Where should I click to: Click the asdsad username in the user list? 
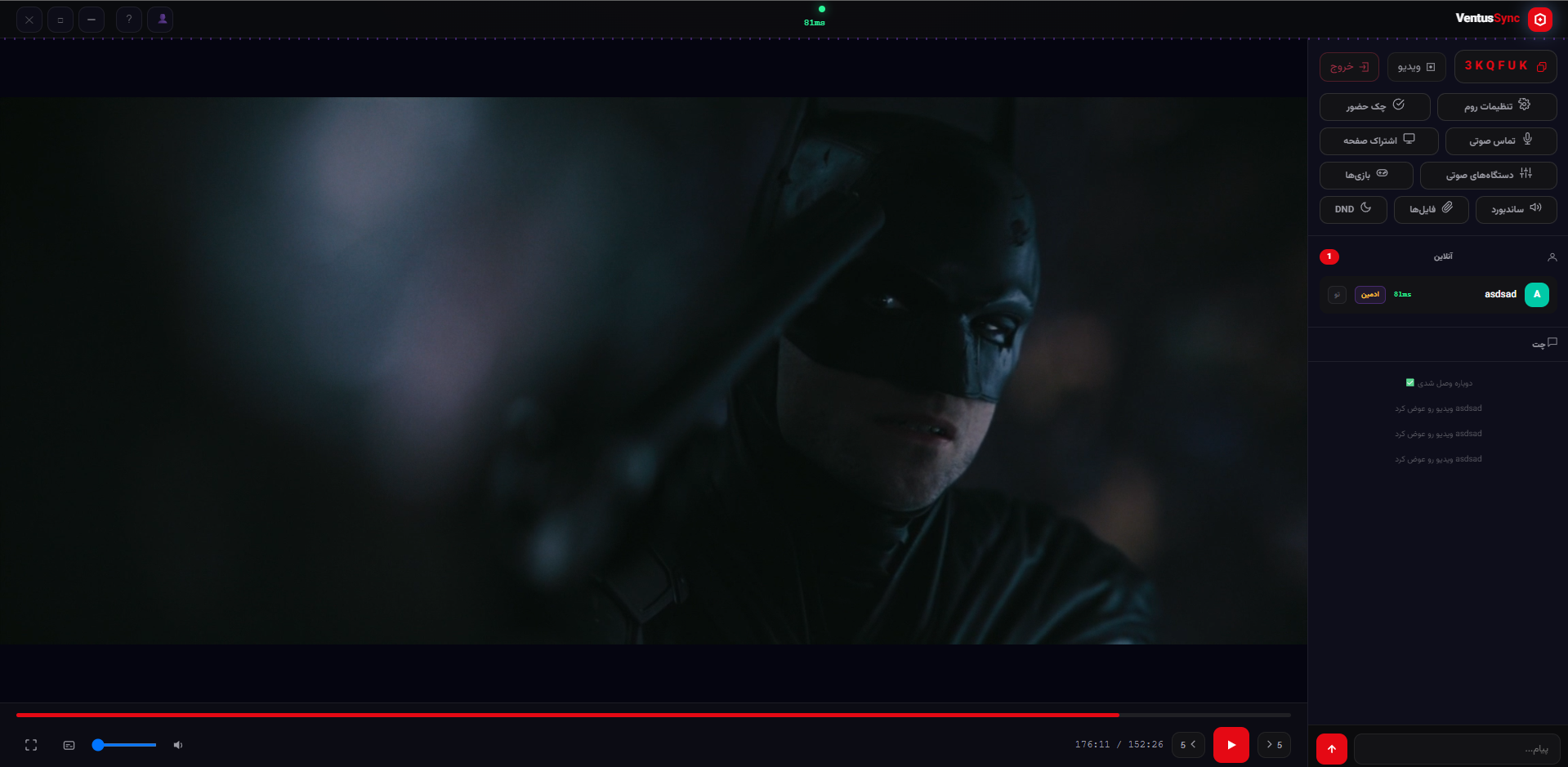(x=1500, y=294)
